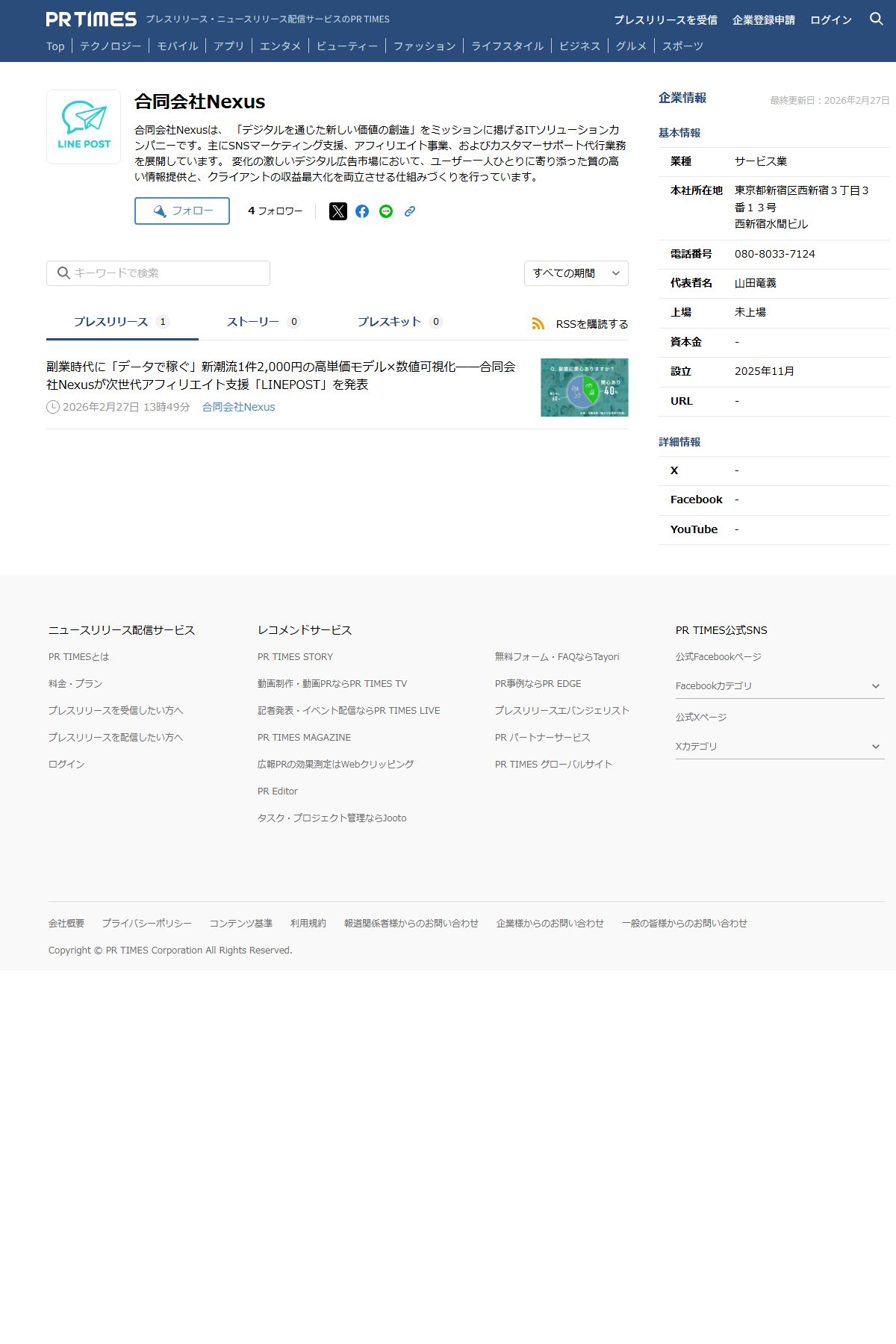This screenshot has width=896, height=1344.
Task: Share via the LINE icon
Action: (386, 211)
